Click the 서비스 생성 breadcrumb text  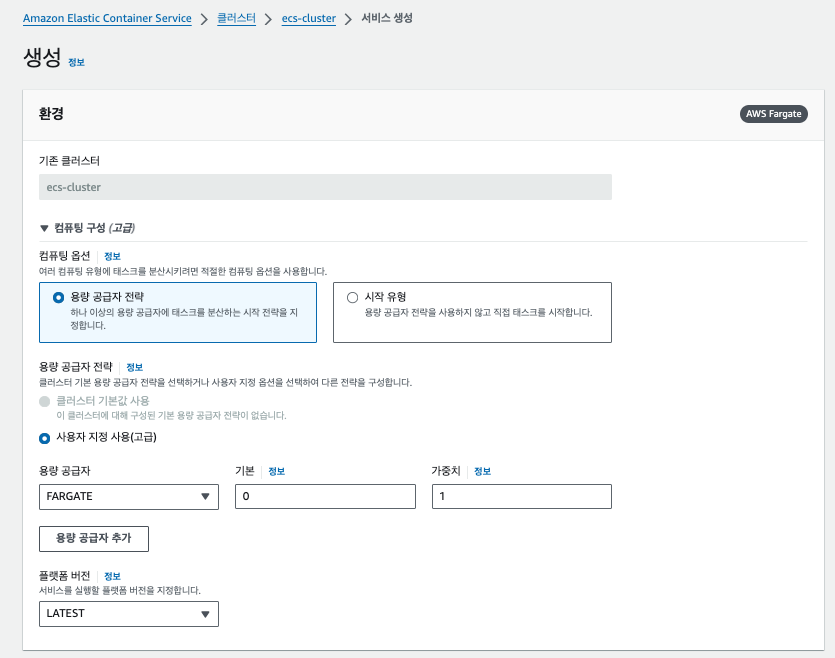click(x=387, y=18)
